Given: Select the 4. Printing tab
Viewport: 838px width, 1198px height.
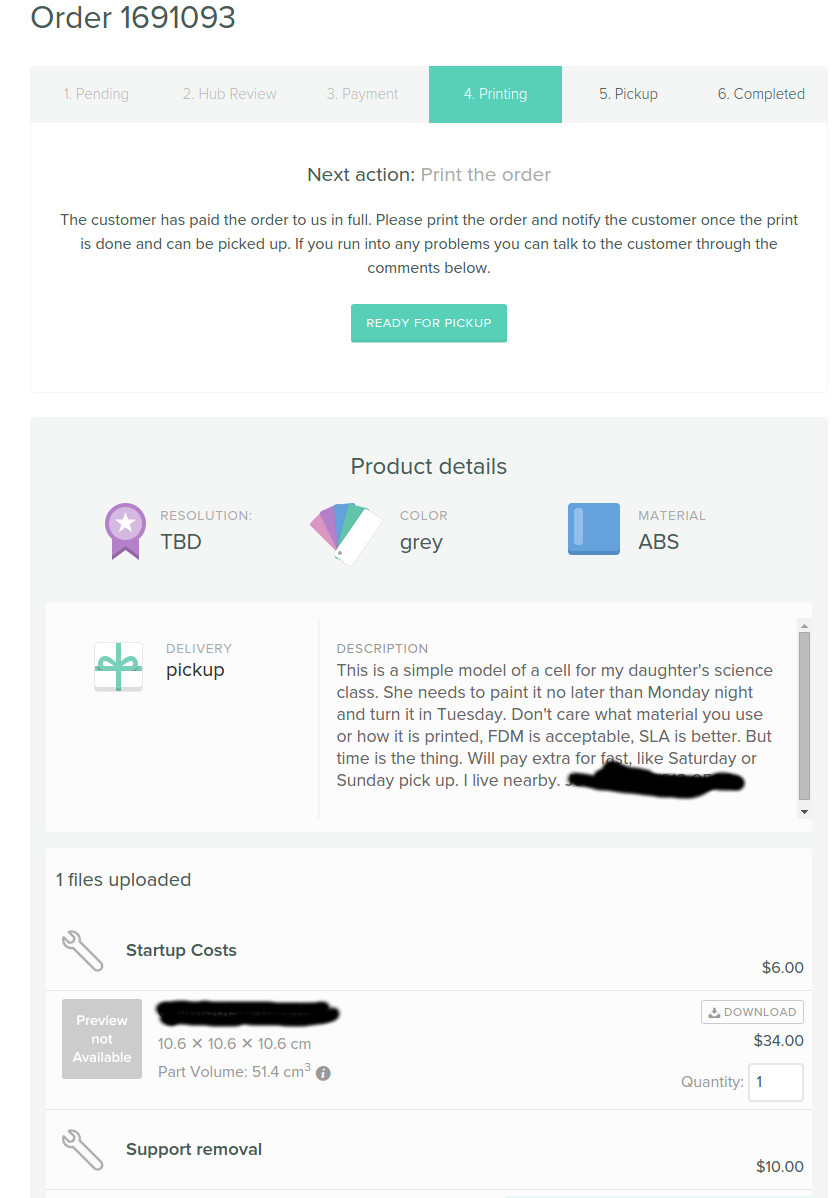Looking at the screenshot, I should [495, 94].
